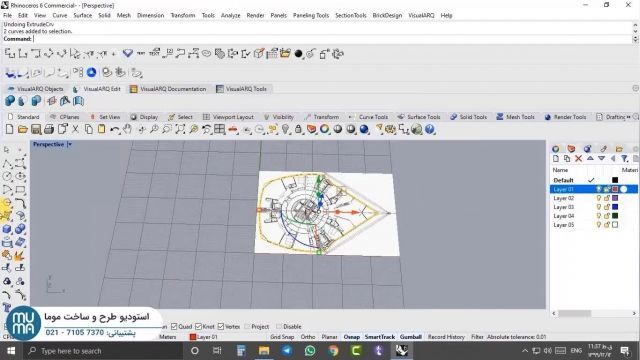The width and height of the screenshot is (640, 360).
Task: Open the Perspective viewport dropdown arrow
Action: pos(70,144)
